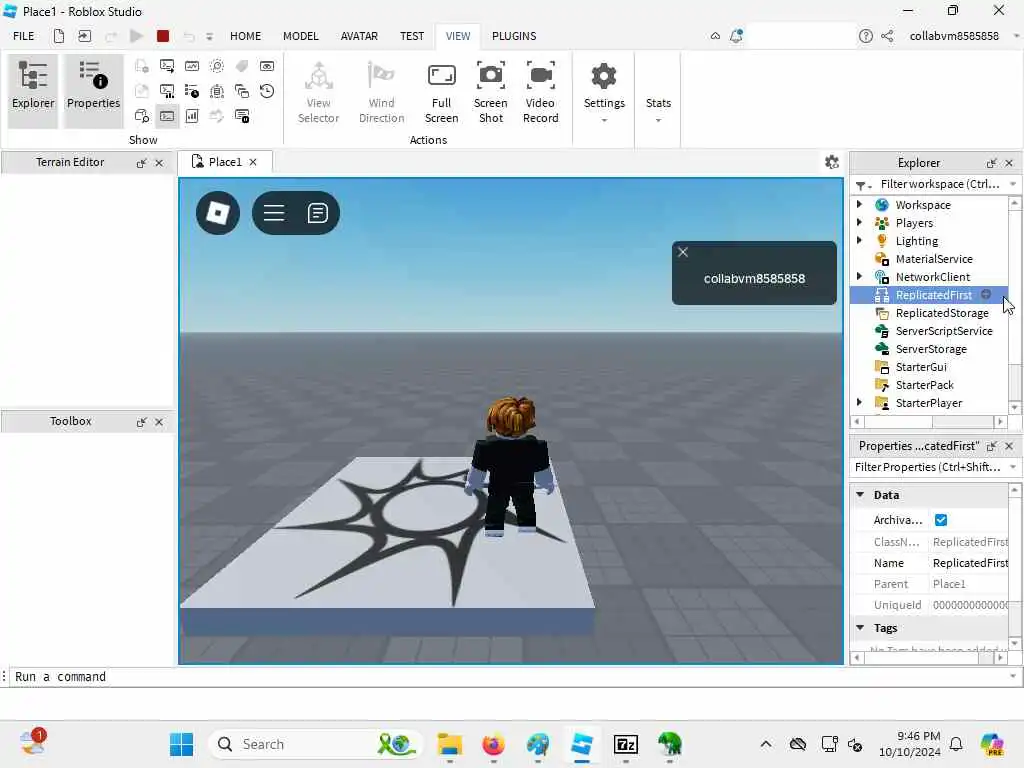Take a Screen Shot

click(490, 92)
